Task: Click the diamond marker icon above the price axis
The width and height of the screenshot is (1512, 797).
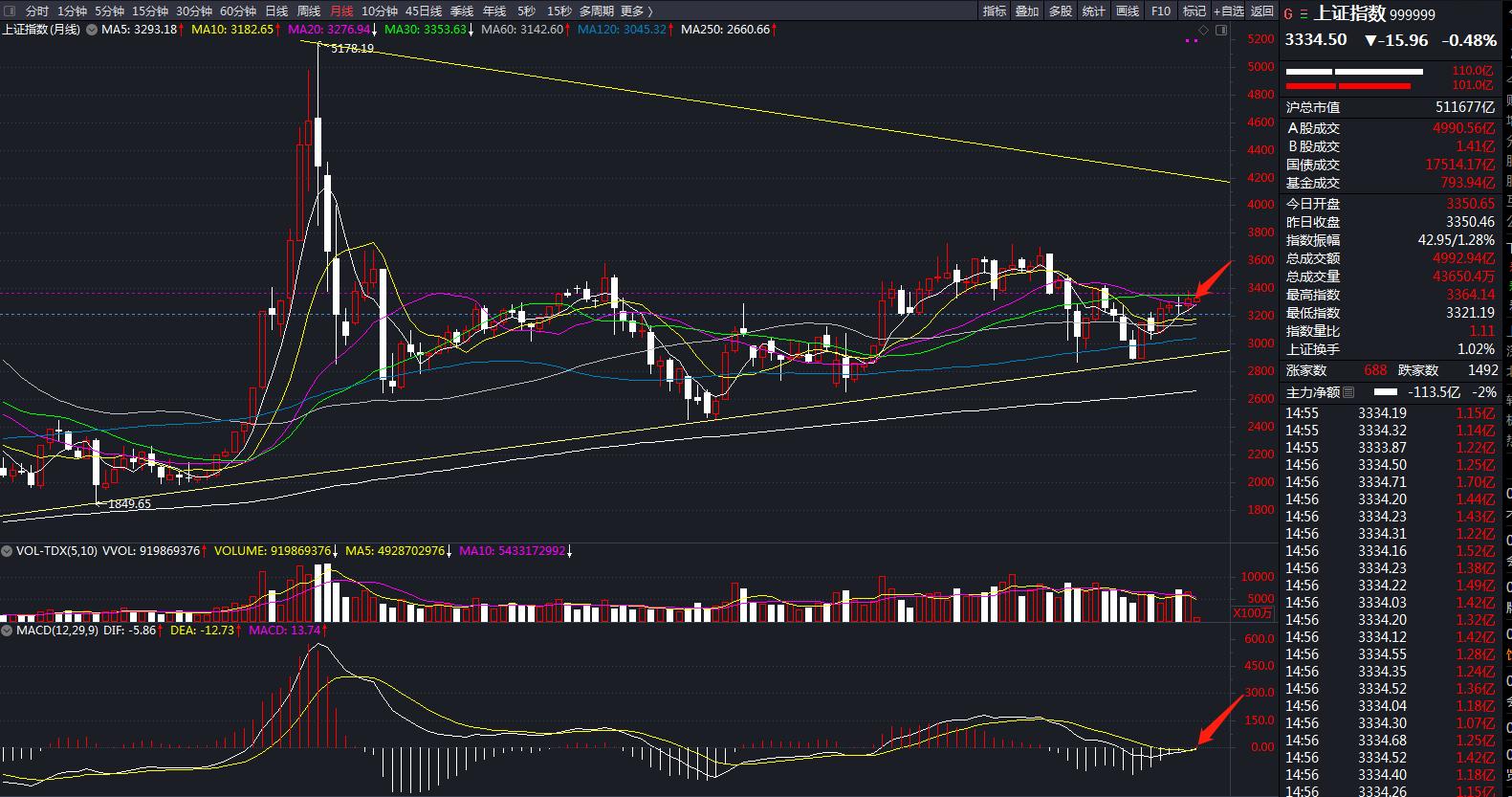Action: click(x=1203, y=31)
